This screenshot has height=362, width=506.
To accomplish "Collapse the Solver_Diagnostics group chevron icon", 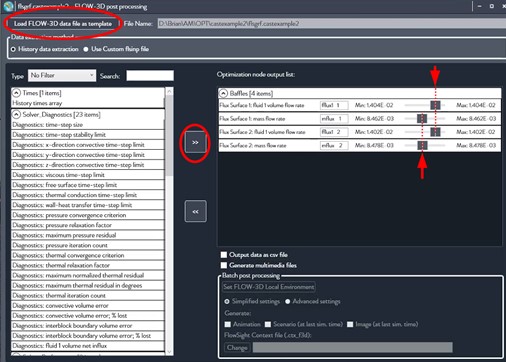I will pos(16,114).
